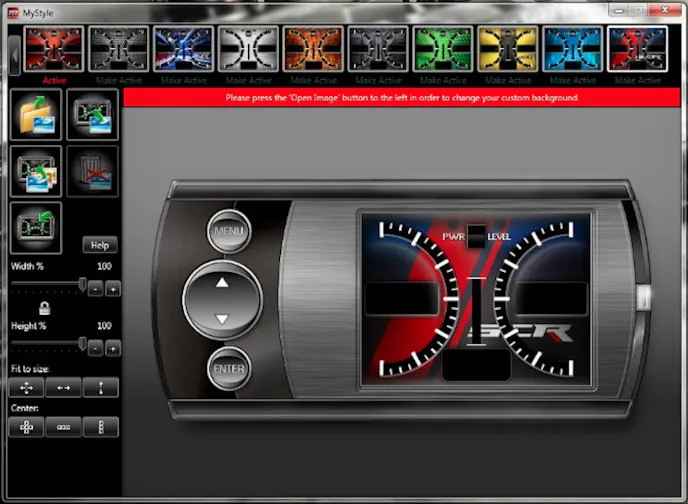
Task: Fit image to size horizontally
Action: pyautogui.click(x=63, y=388)
